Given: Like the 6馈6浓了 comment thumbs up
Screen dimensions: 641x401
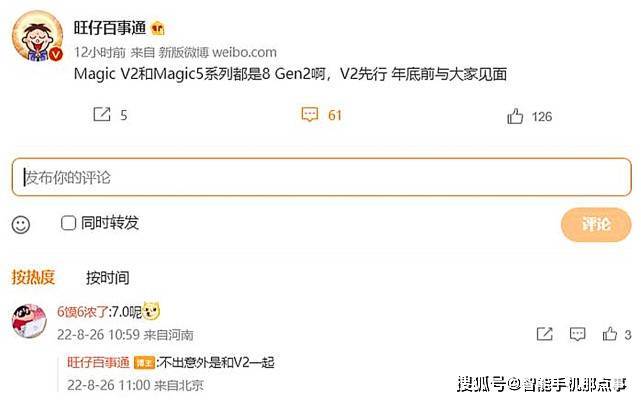Looking at the screenshot, I should point(610,334).
